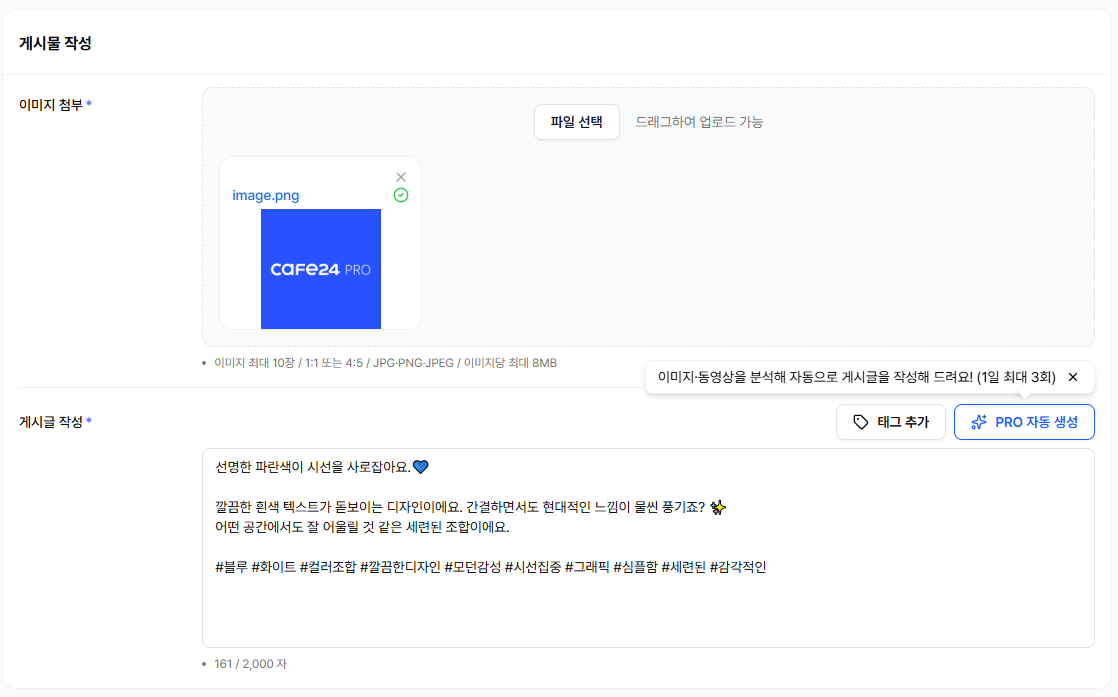Click the 태그 추가 button label
Screen dimensions: 1118x697
(x=903, y=422)
